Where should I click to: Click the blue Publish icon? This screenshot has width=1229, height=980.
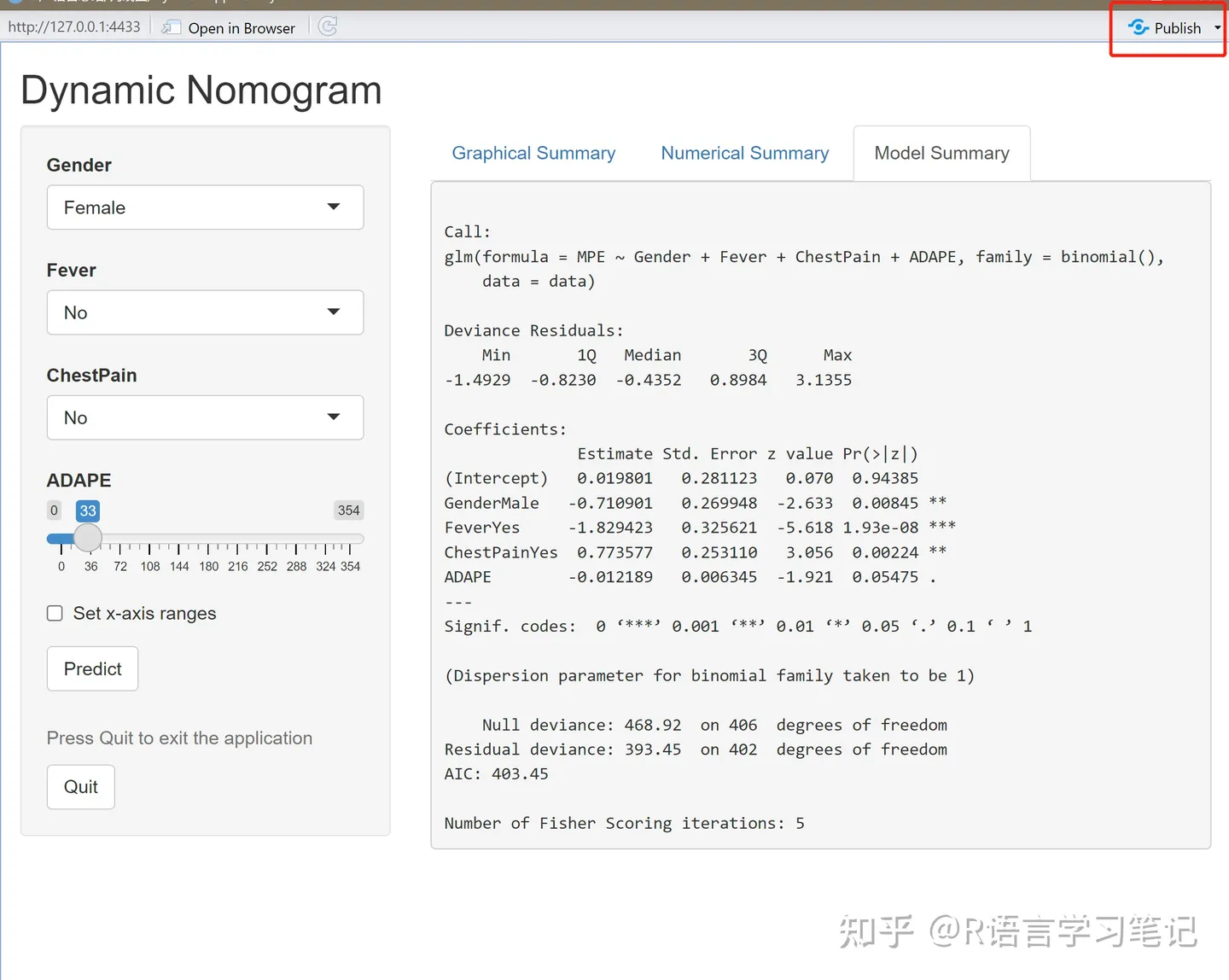[x=1139, y=27]
